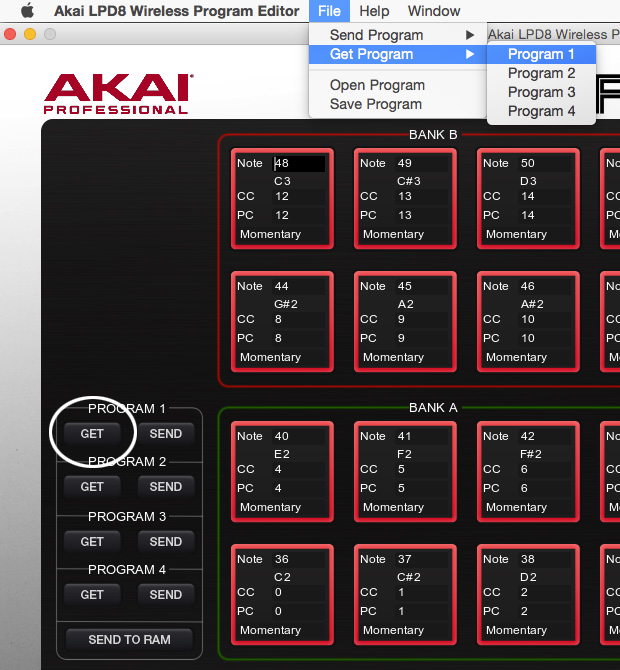This screenshot has width=620, height=670.
Task: Click the Note 36 field
Action: tap(299, 559)
